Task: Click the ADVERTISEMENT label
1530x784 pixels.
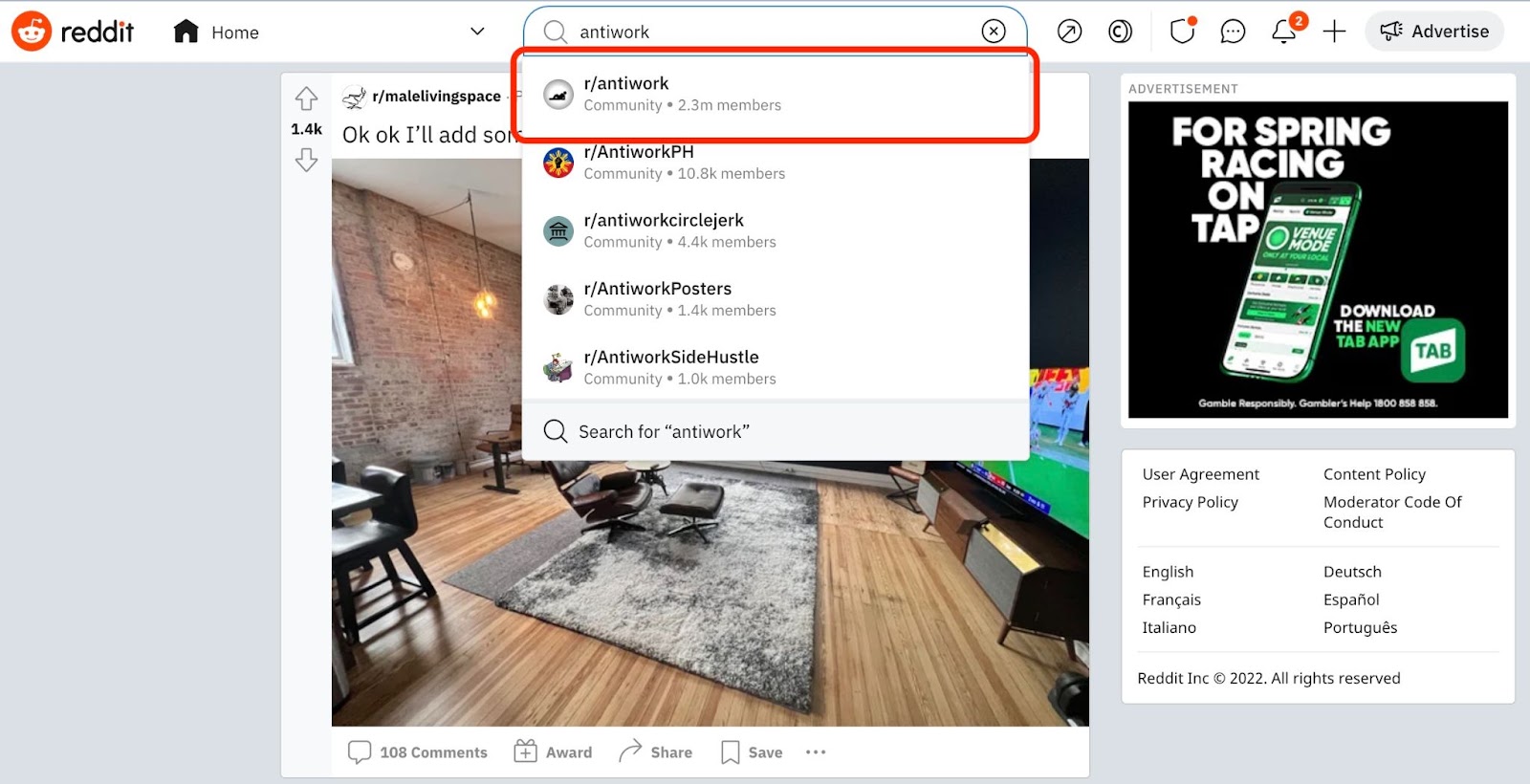Action: click(x=1183, y=89)
